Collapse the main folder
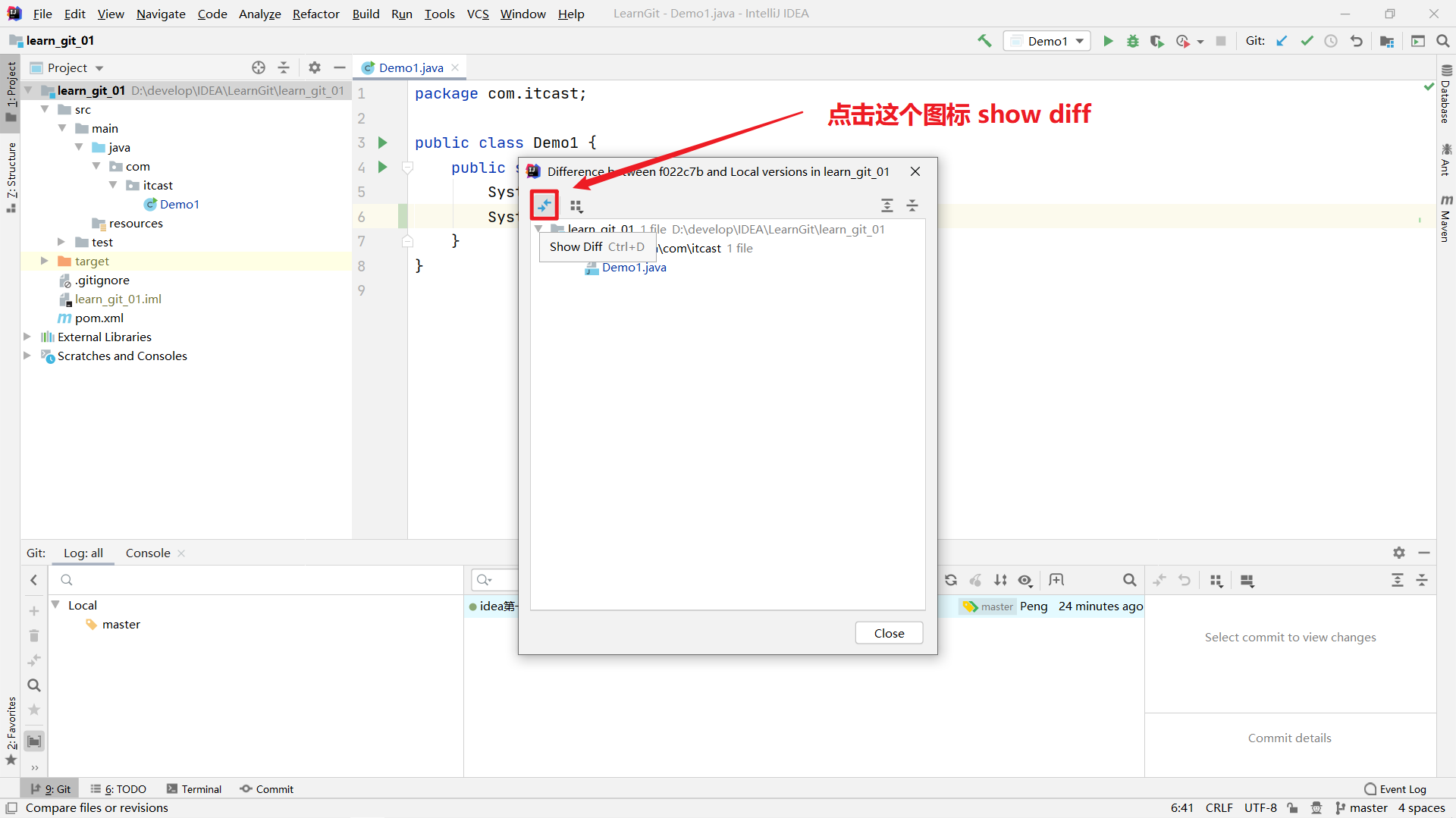Viewport: 1456px width, 818px height. (x=62, y=128)
